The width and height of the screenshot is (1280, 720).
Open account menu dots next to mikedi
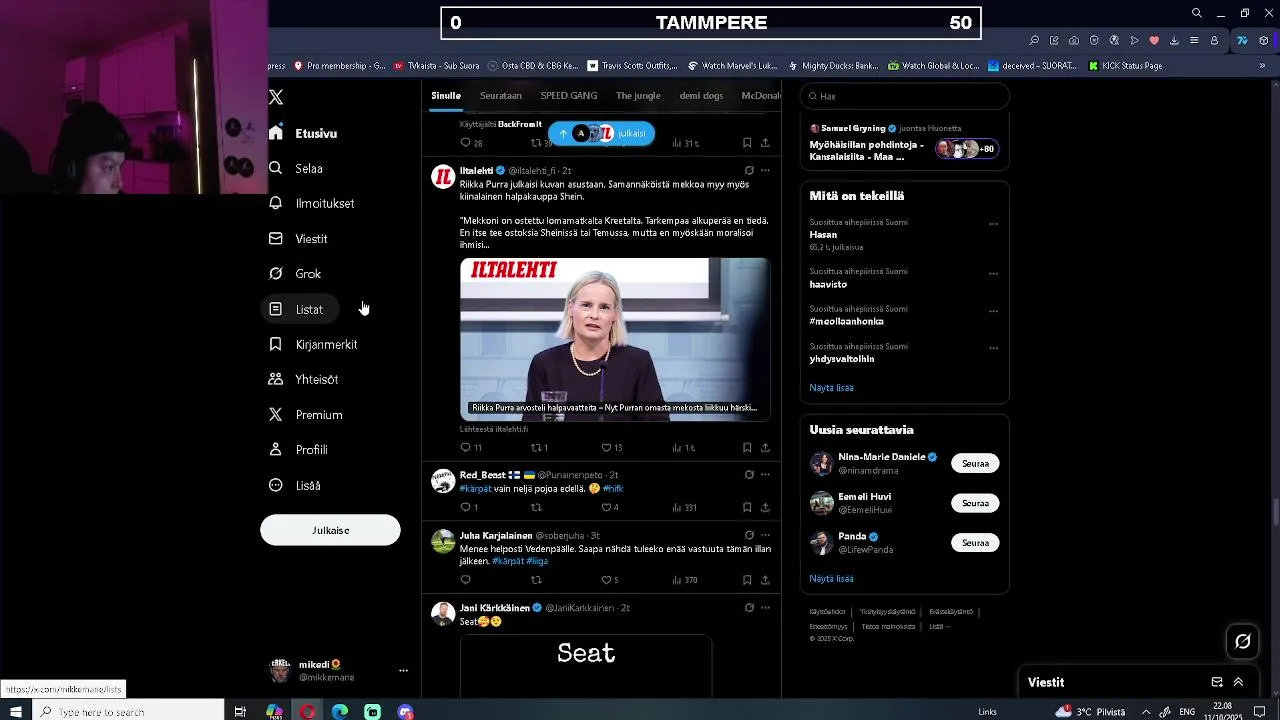click(403, 671)
